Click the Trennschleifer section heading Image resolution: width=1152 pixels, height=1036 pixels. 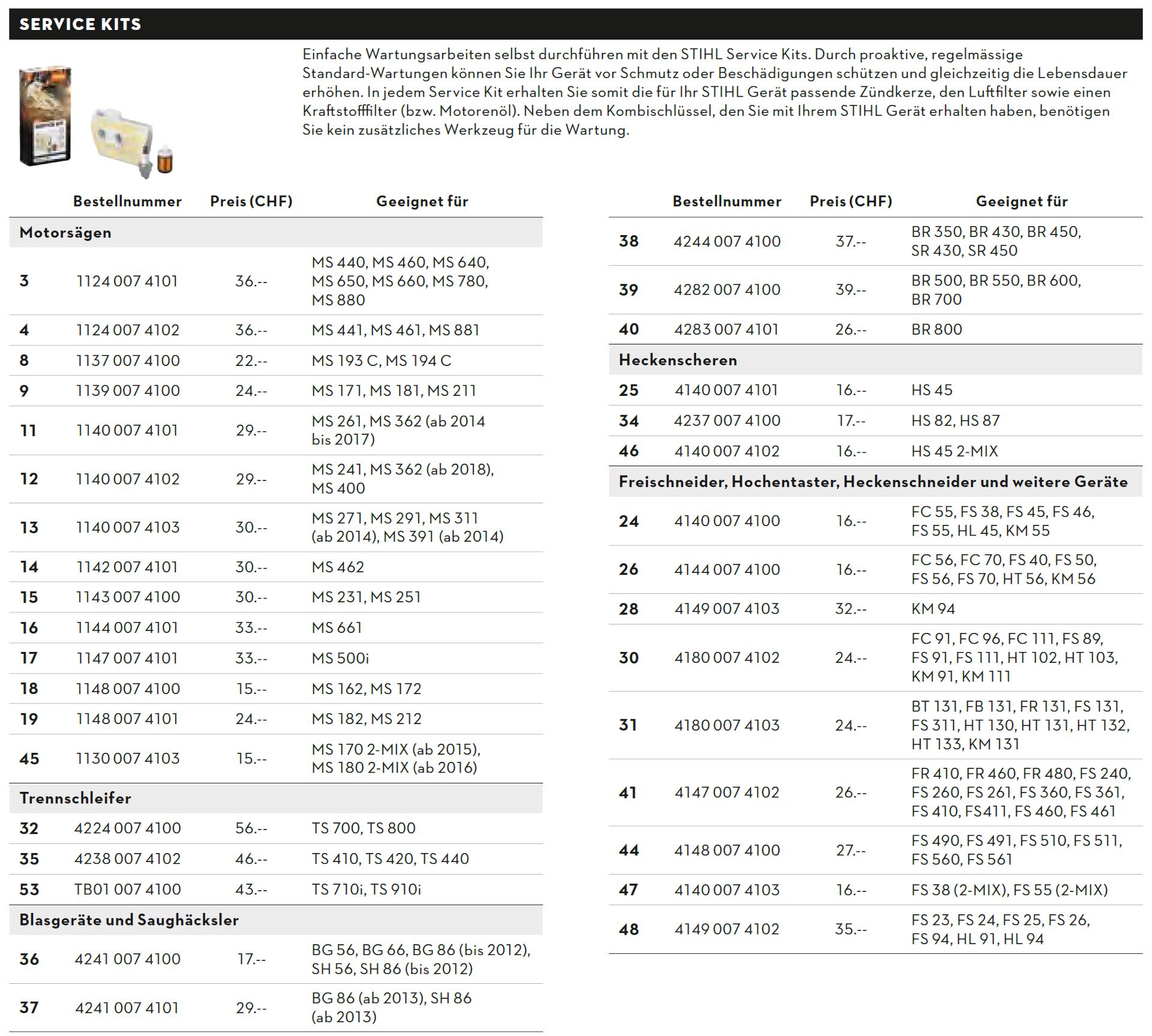(x=75, y=798)
